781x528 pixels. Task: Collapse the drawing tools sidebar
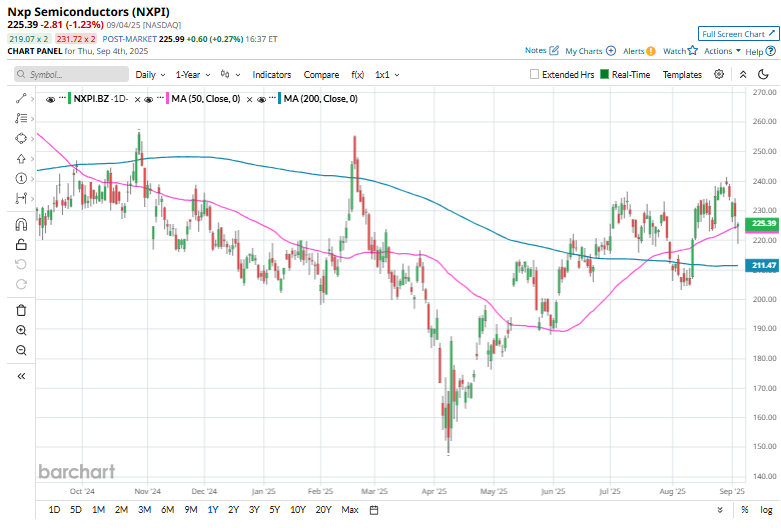(21, 376)
